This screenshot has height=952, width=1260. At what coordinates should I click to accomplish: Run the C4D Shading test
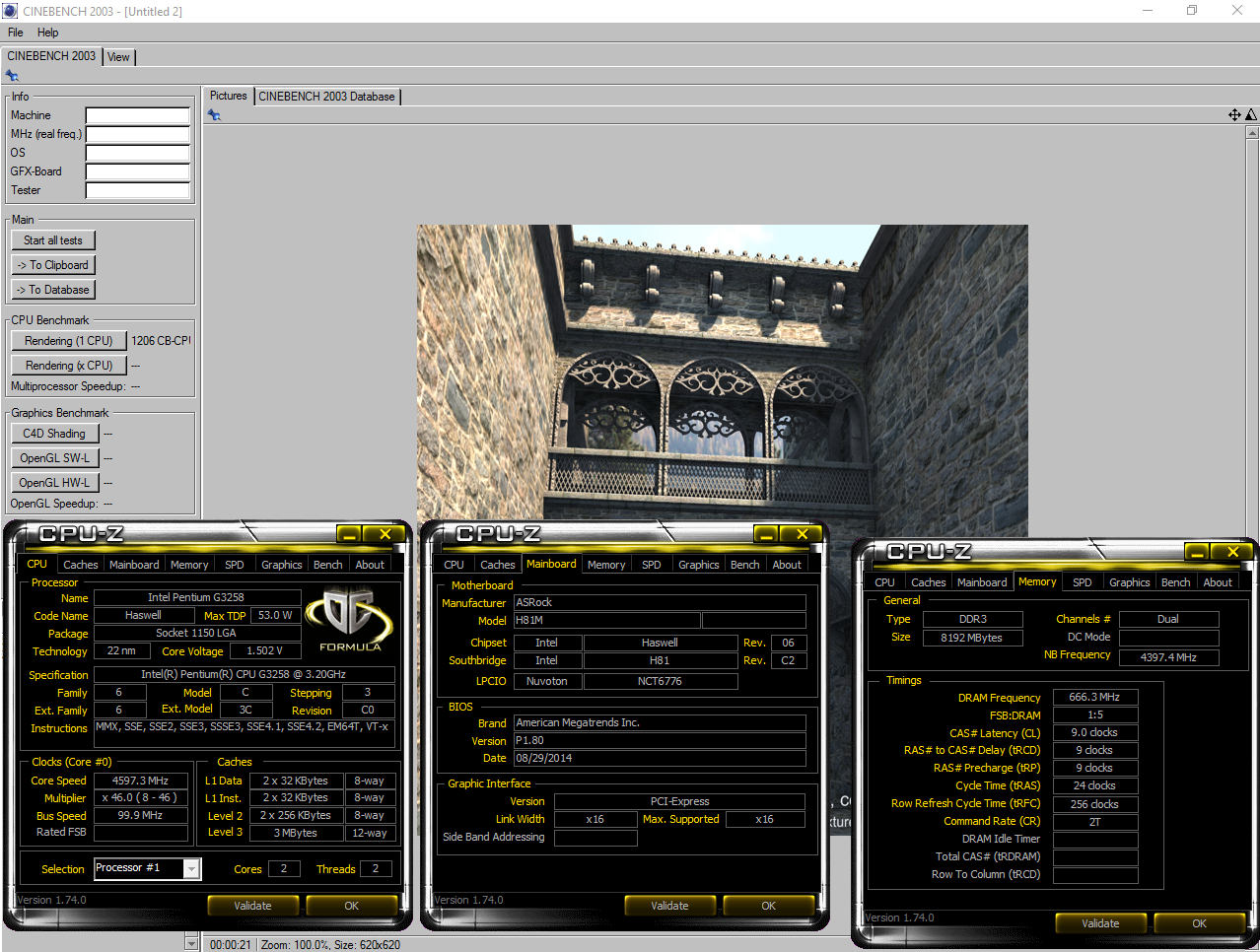point(54,434)
